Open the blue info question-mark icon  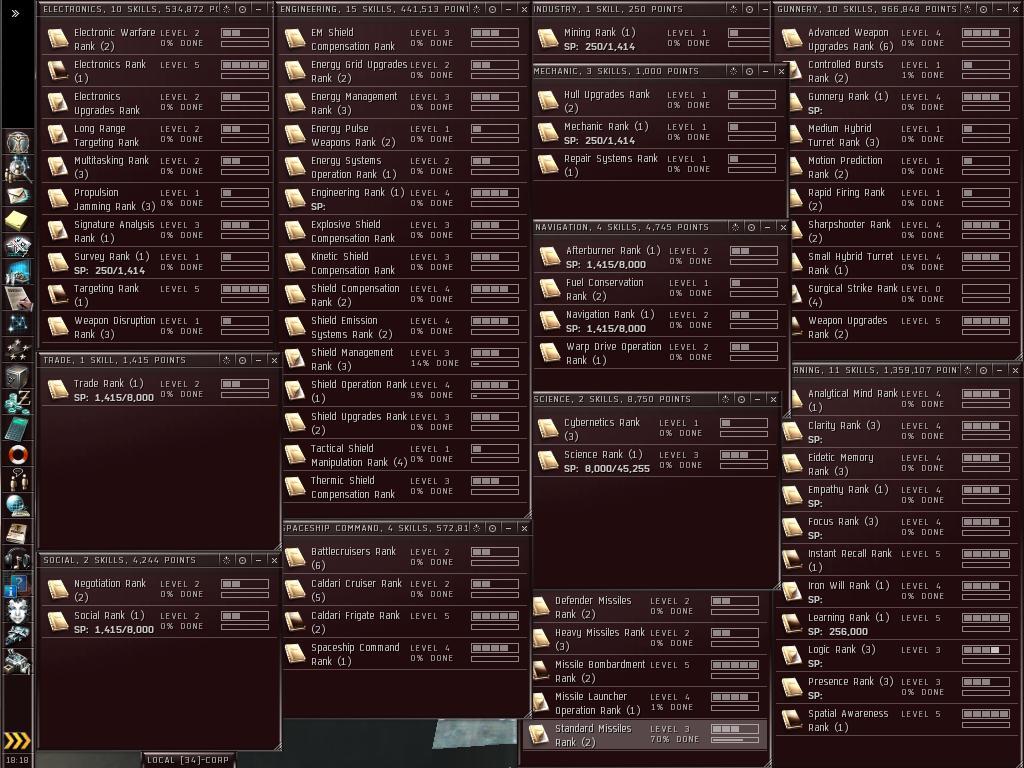point(18,584)
